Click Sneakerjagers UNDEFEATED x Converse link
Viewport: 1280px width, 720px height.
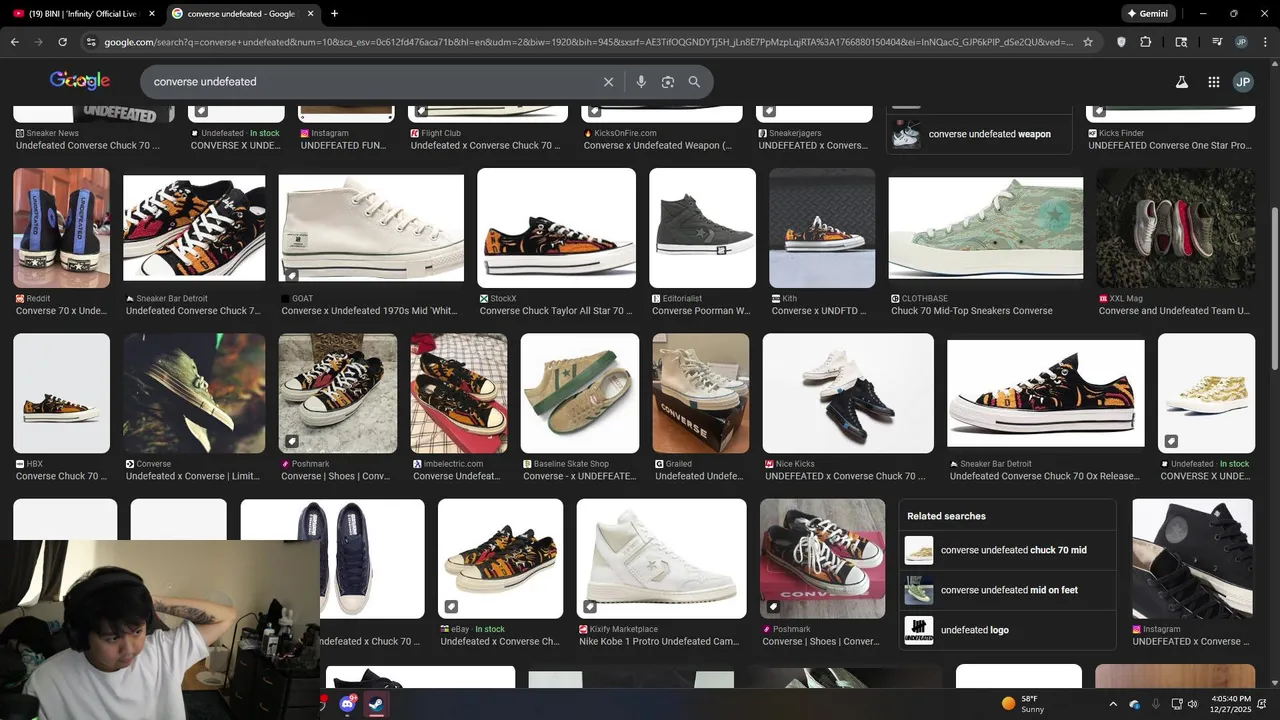(813, 145)
